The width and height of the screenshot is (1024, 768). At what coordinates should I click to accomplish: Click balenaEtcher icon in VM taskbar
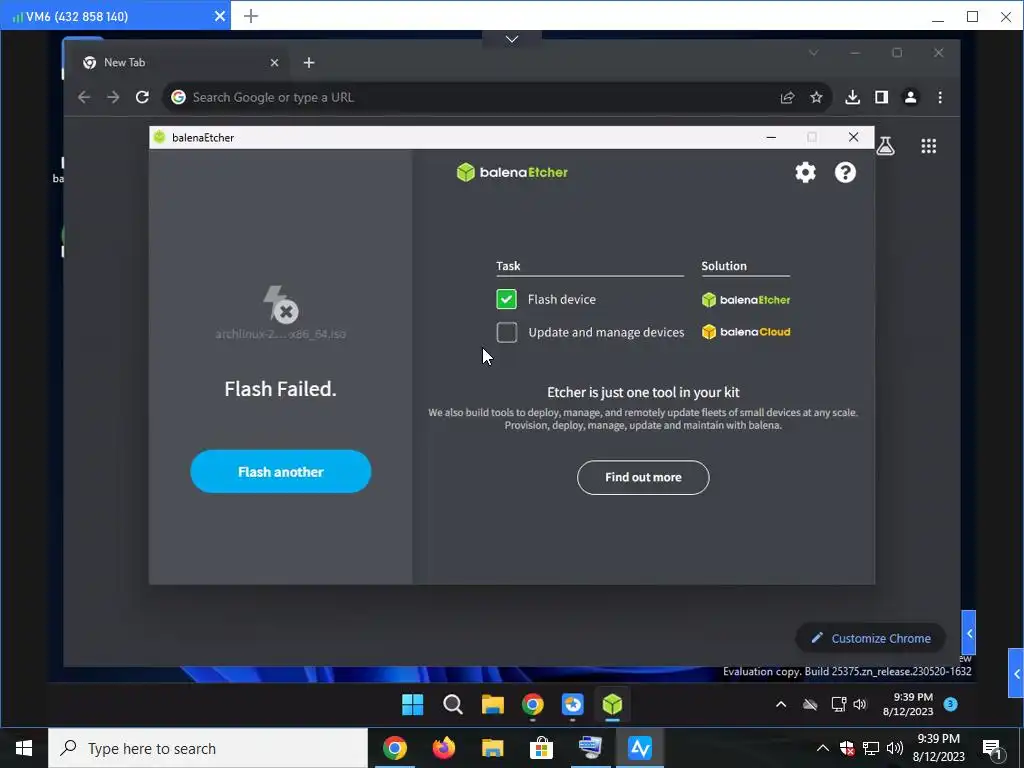pyautogui.click(x=612, y=705)
